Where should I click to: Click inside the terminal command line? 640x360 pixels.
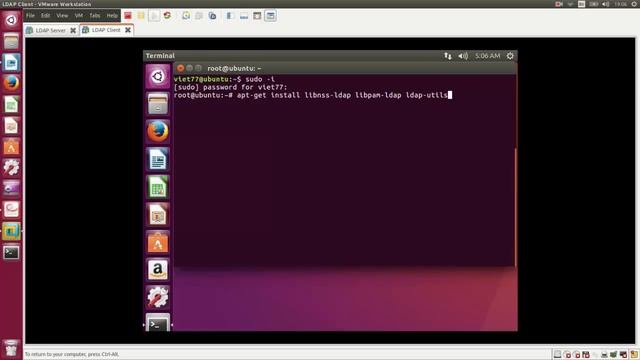(x=312, y=95)
